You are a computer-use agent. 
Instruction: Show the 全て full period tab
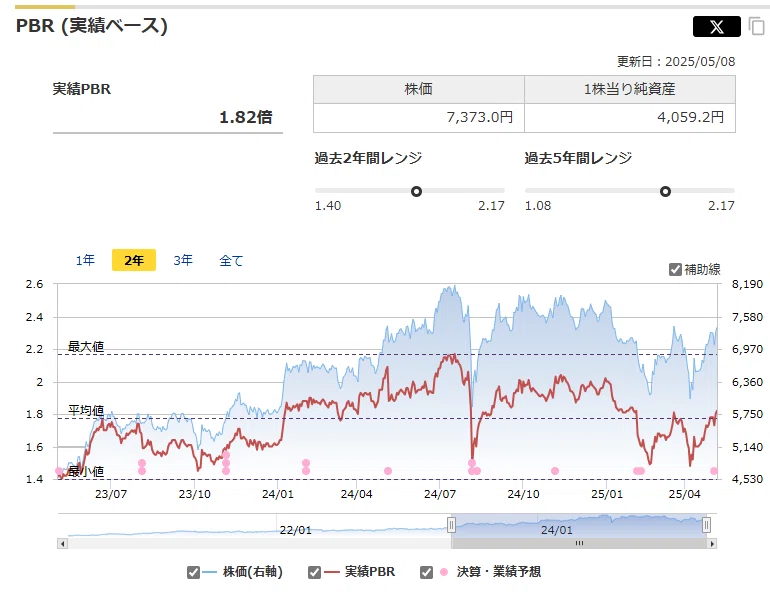231,260
